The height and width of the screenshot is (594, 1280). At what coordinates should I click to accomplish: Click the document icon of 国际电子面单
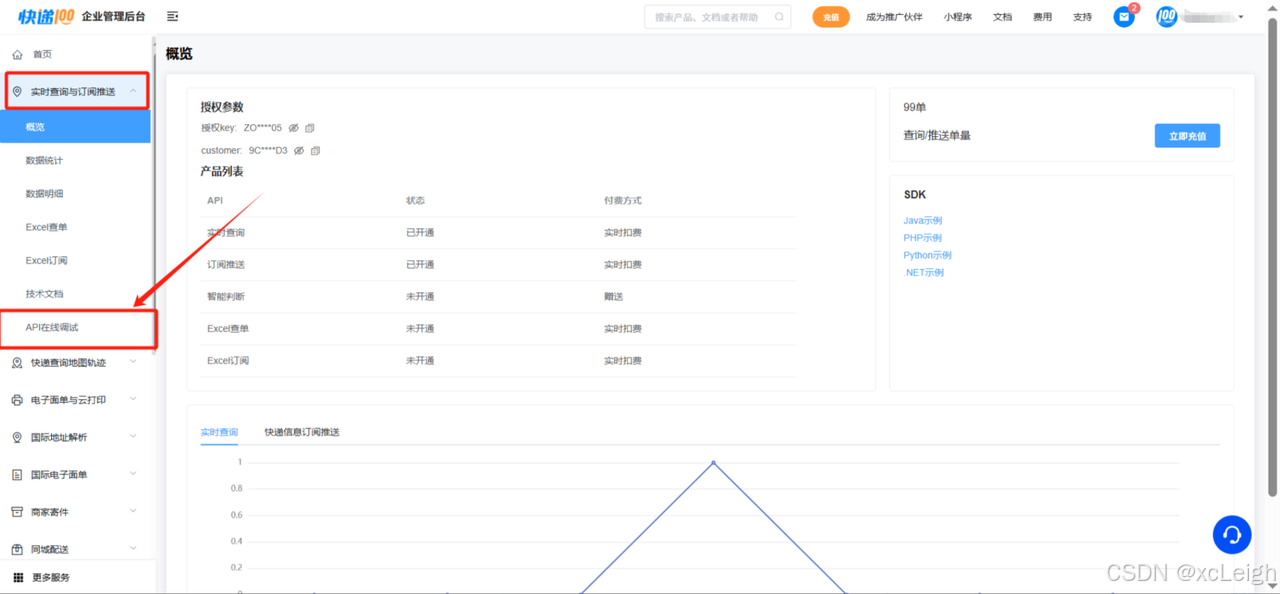coord(17,475)
